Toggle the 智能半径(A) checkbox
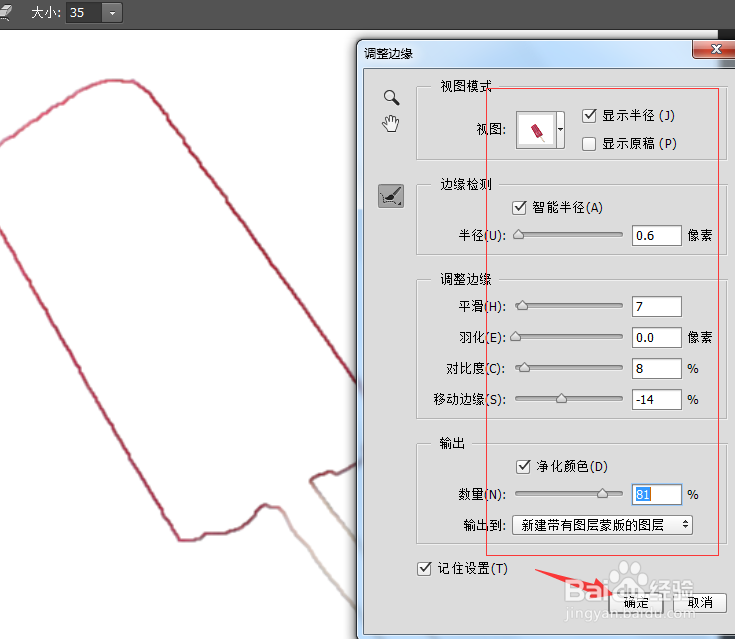The image size is (735, 639). point(519,207)
